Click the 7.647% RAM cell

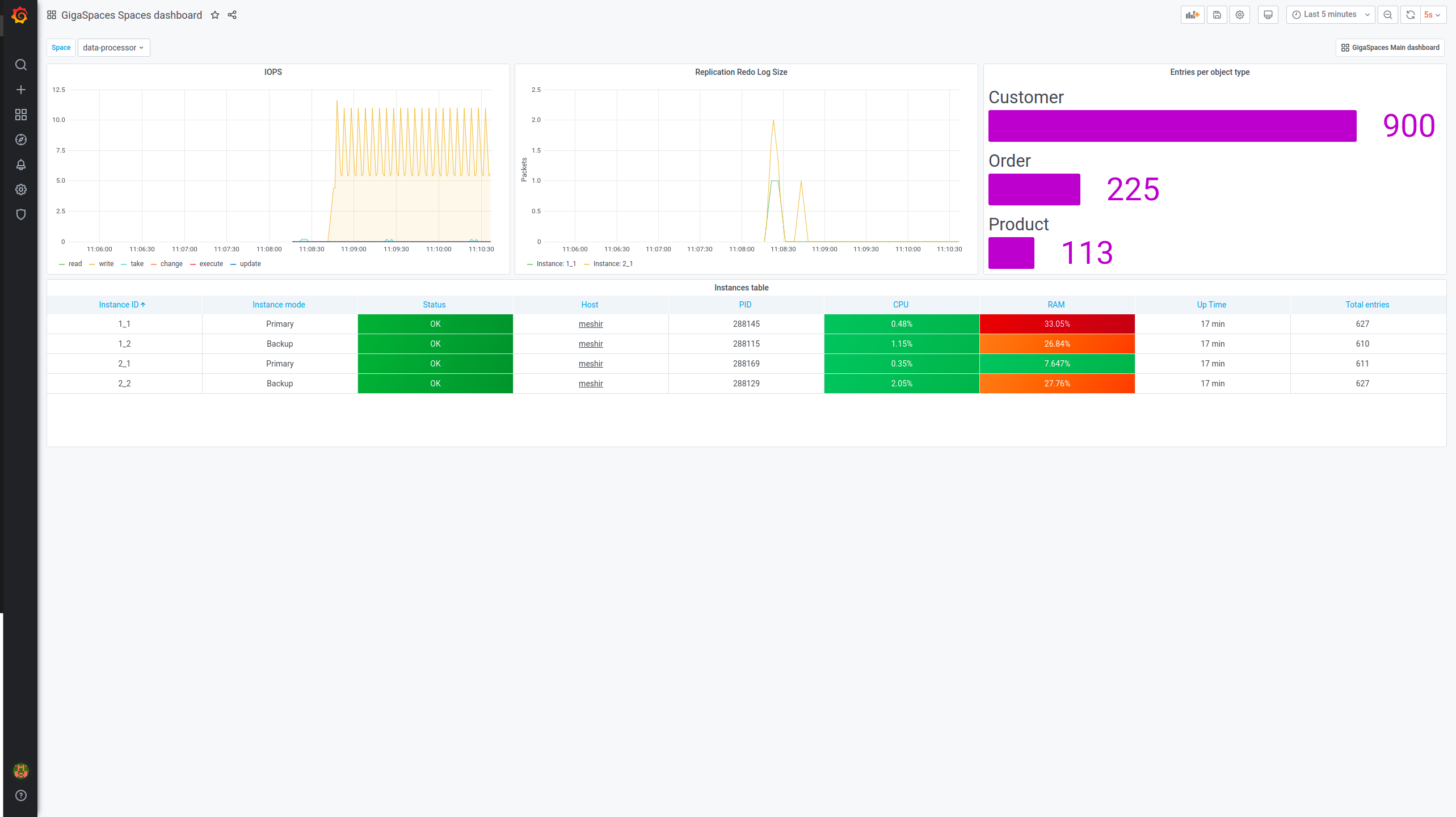click(1057, 364)
